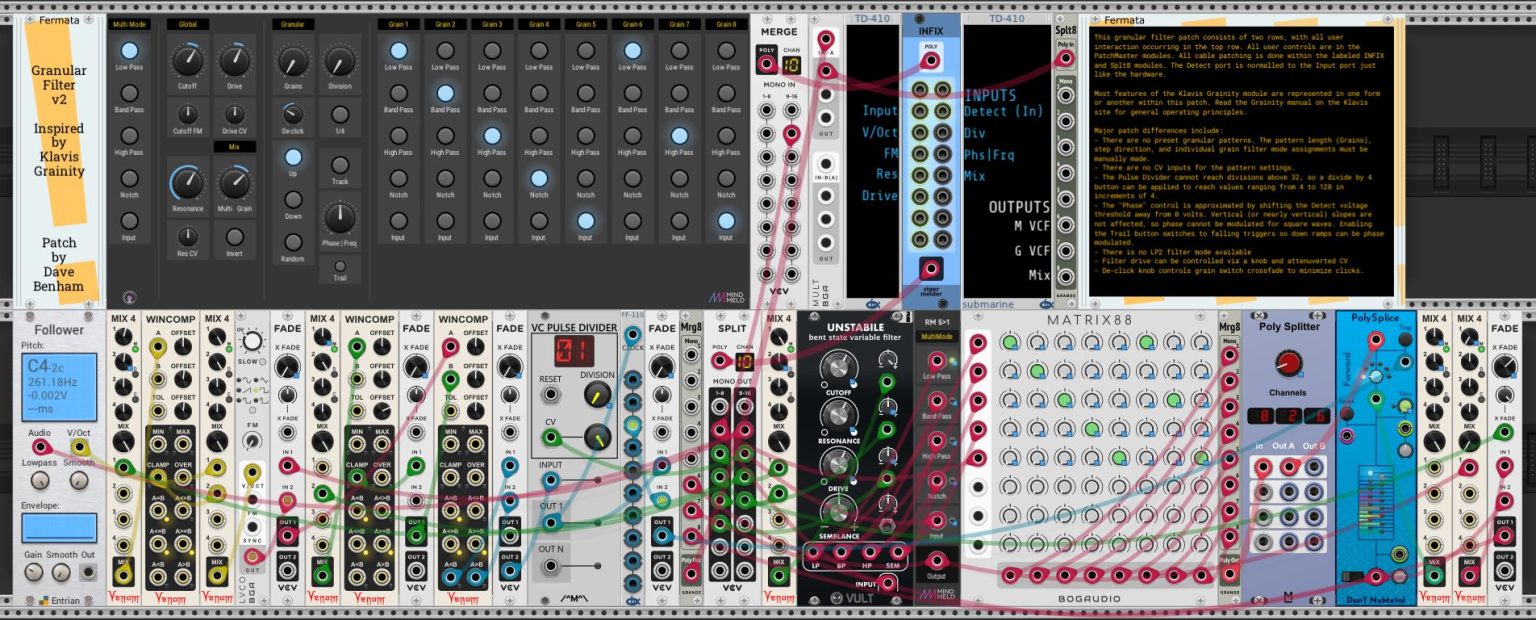Screen dimensions: 1536x620
Task: Select Band Pass in the Multi Mode column
Action: coord(129,93)
